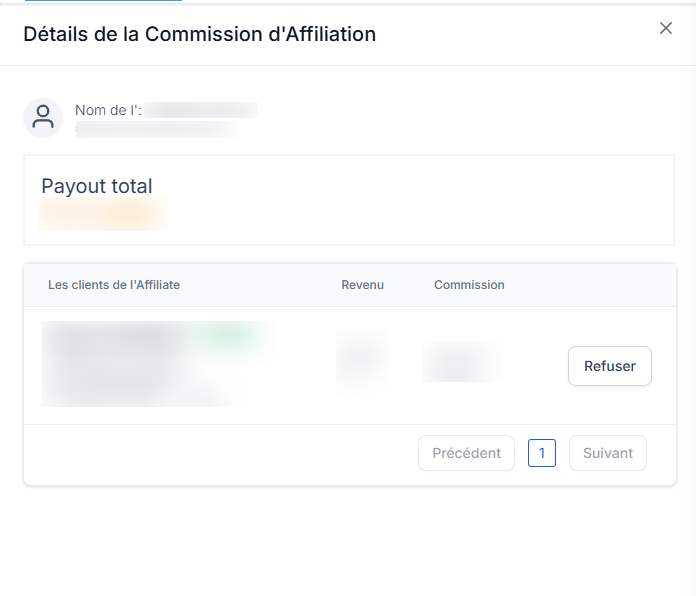This screenshot has width=696, height=596.
Task: Click the green status badge in client row
Action: click(x=227, y=334)
